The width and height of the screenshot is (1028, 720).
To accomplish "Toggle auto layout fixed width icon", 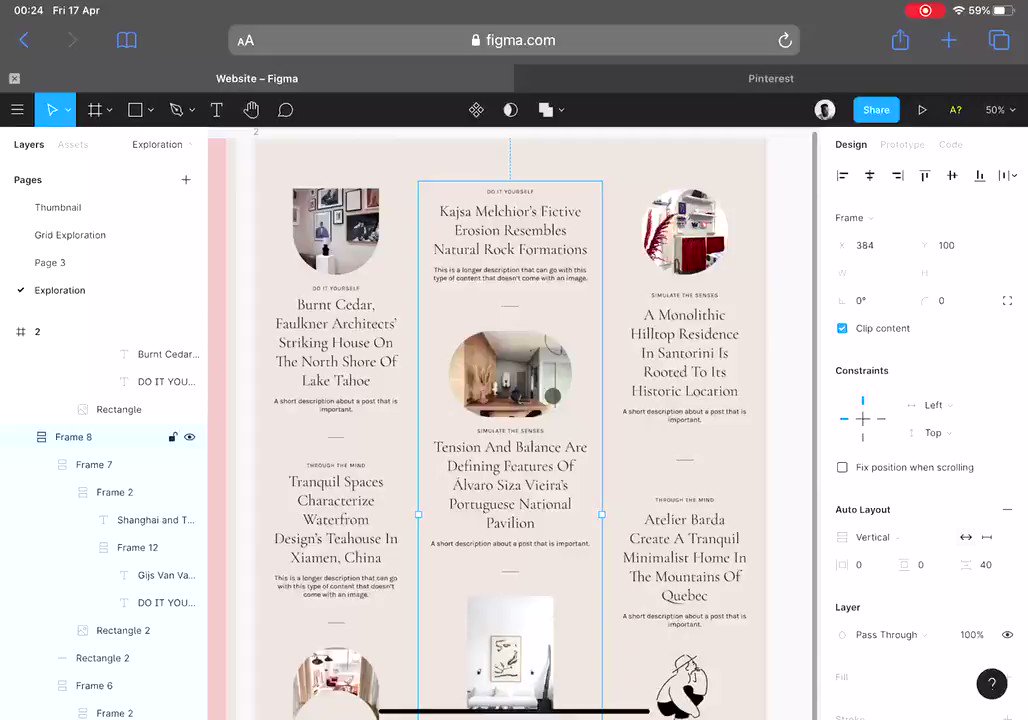I will [x=987, y=537].
